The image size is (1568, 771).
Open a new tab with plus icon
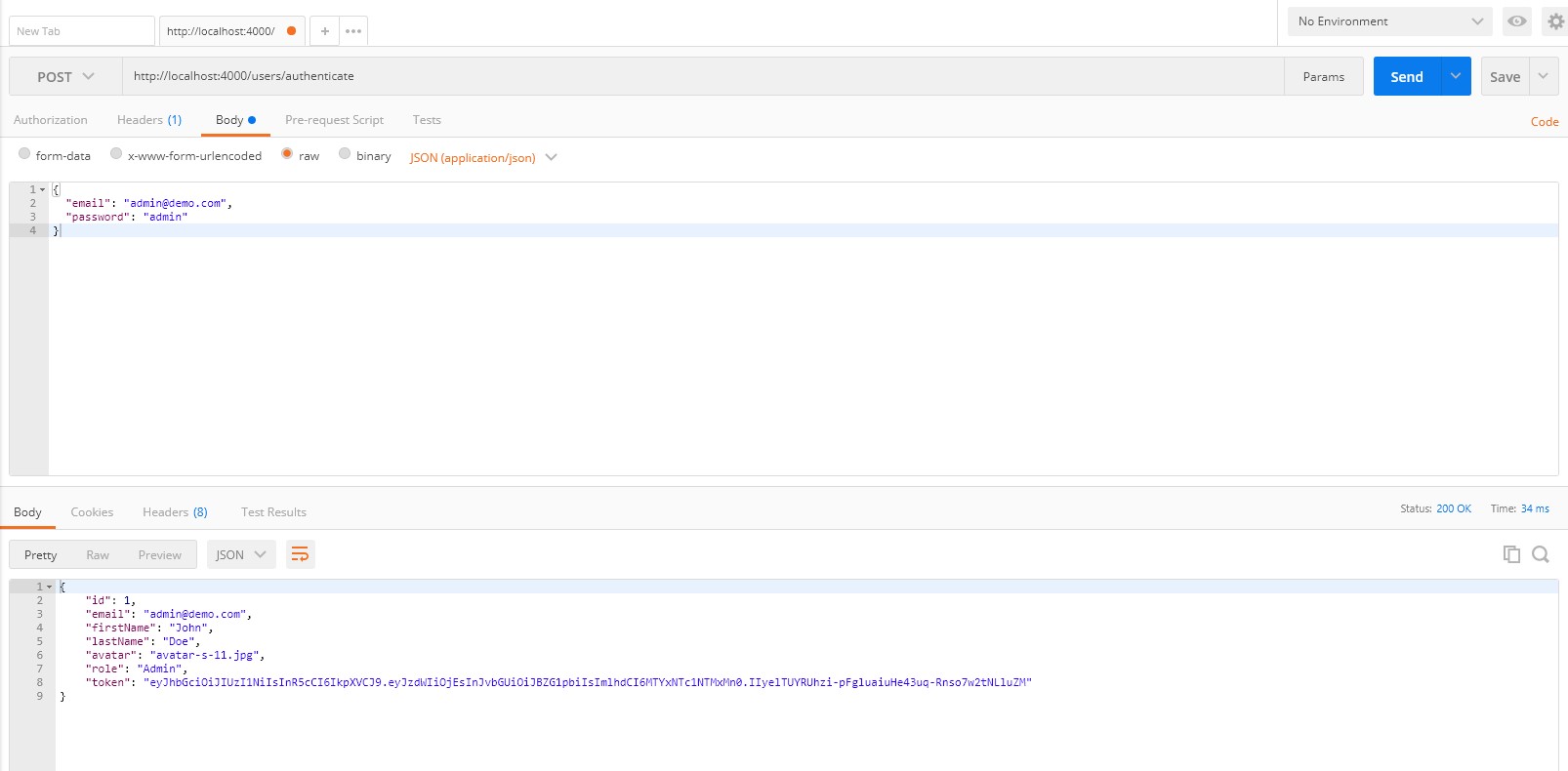[x=325, y=31]
